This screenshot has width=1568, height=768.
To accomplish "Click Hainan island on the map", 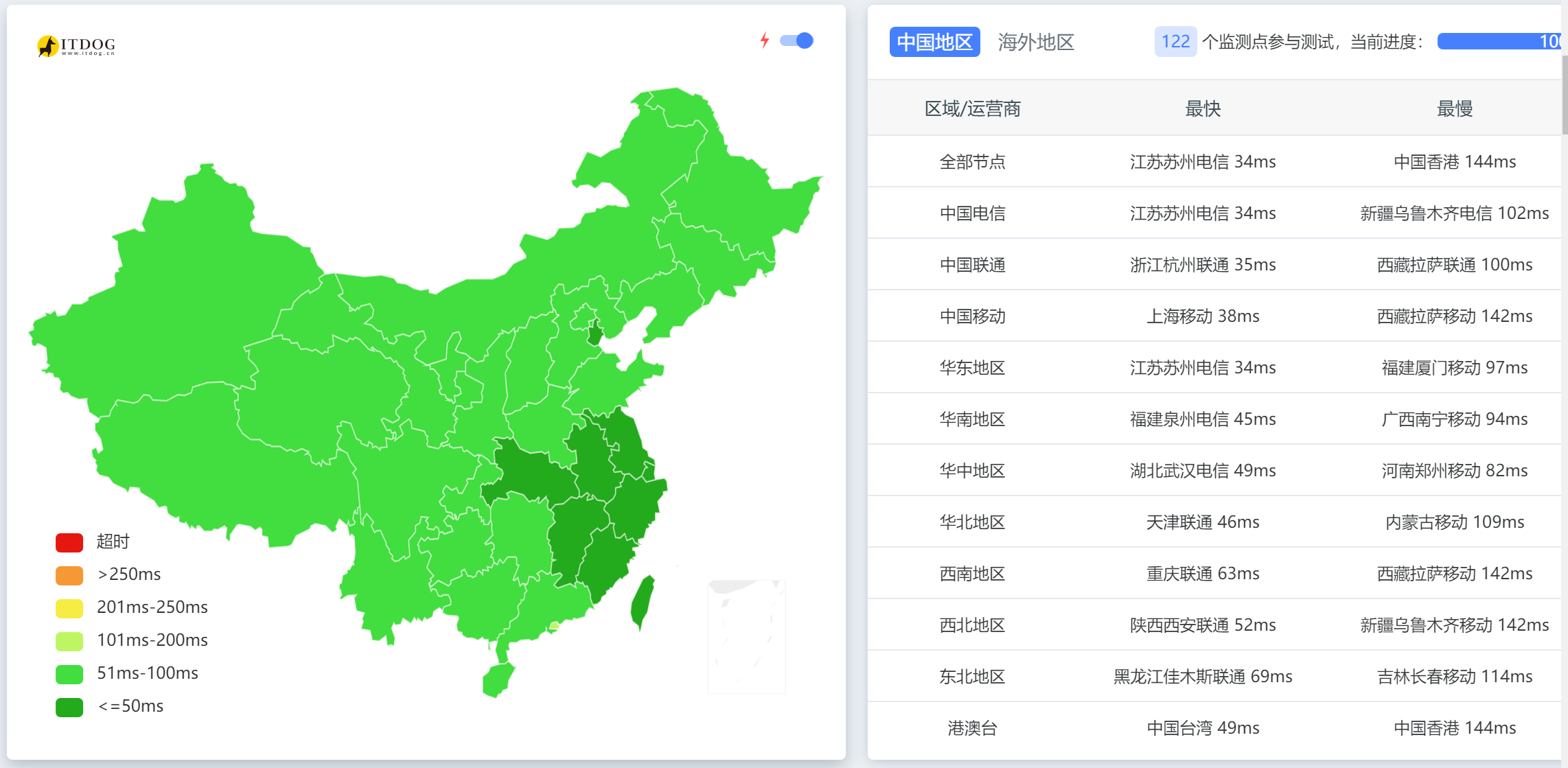I will click(498, 679).
